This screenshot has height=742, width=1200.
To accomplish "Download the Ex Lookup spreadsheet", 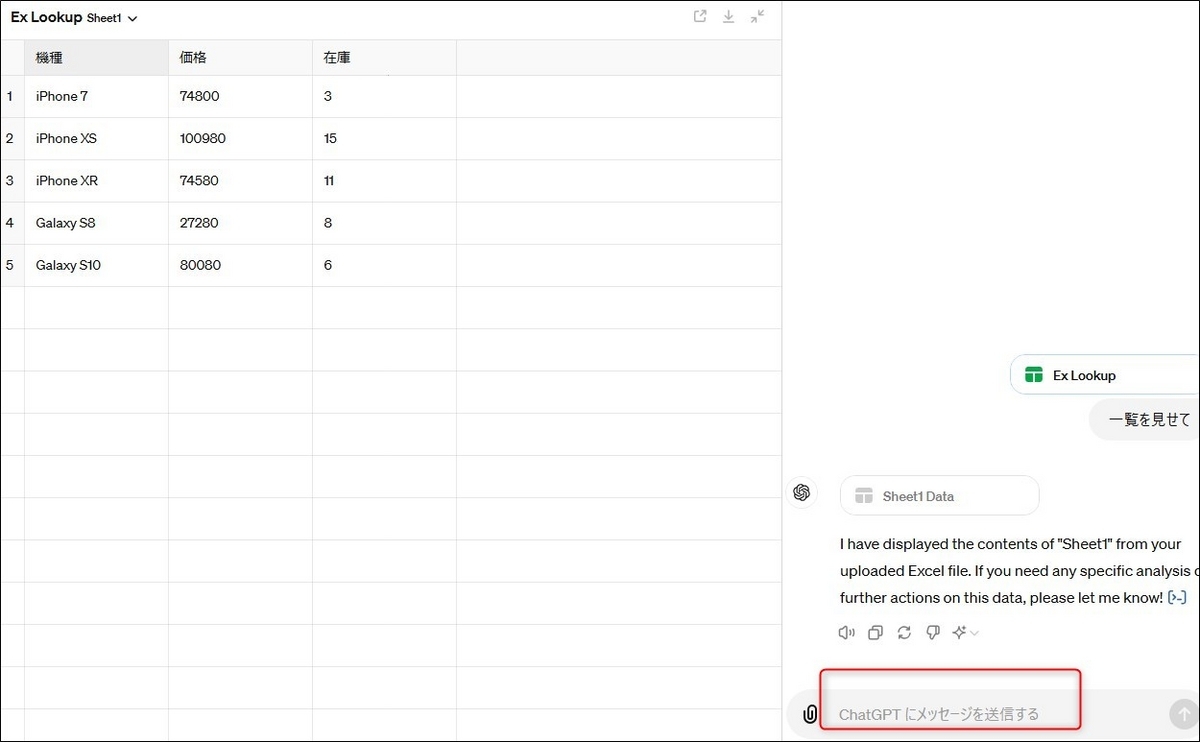I will [x=729, y=16].
